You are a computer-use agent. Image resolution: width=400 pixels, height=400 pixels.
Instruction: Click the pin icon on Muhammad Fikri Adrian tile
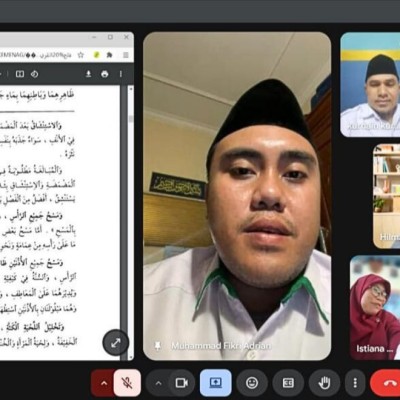[158, 346]
